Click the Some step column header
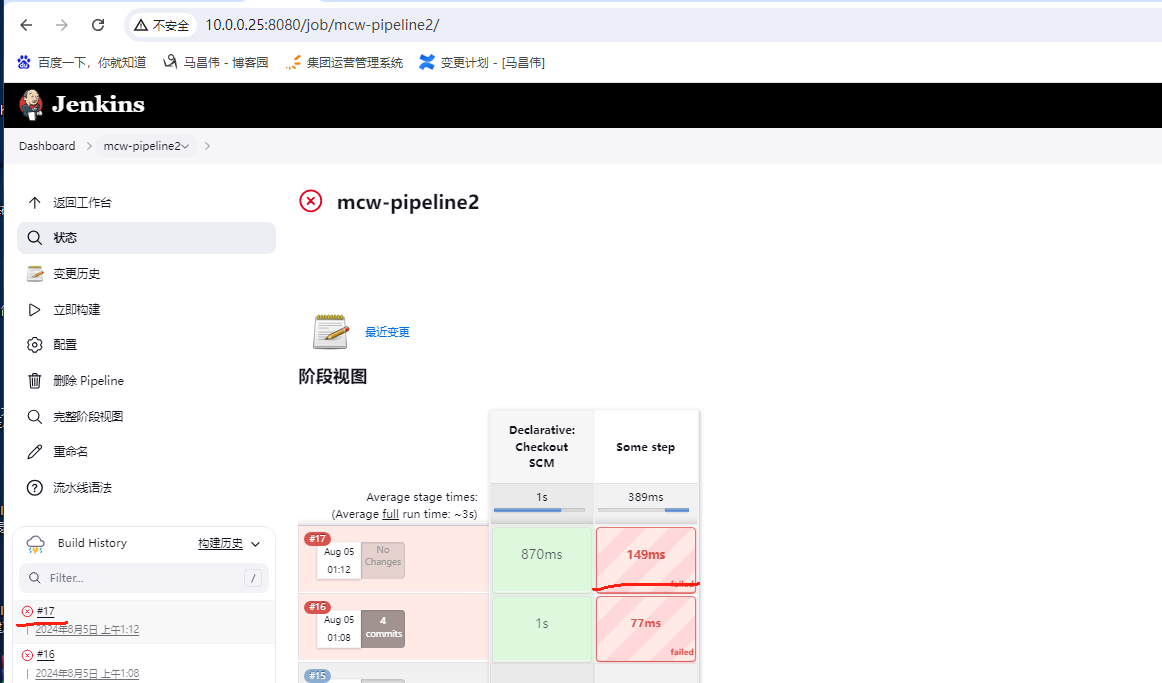This screenshot has height=683, width=1162. (645, 447)
